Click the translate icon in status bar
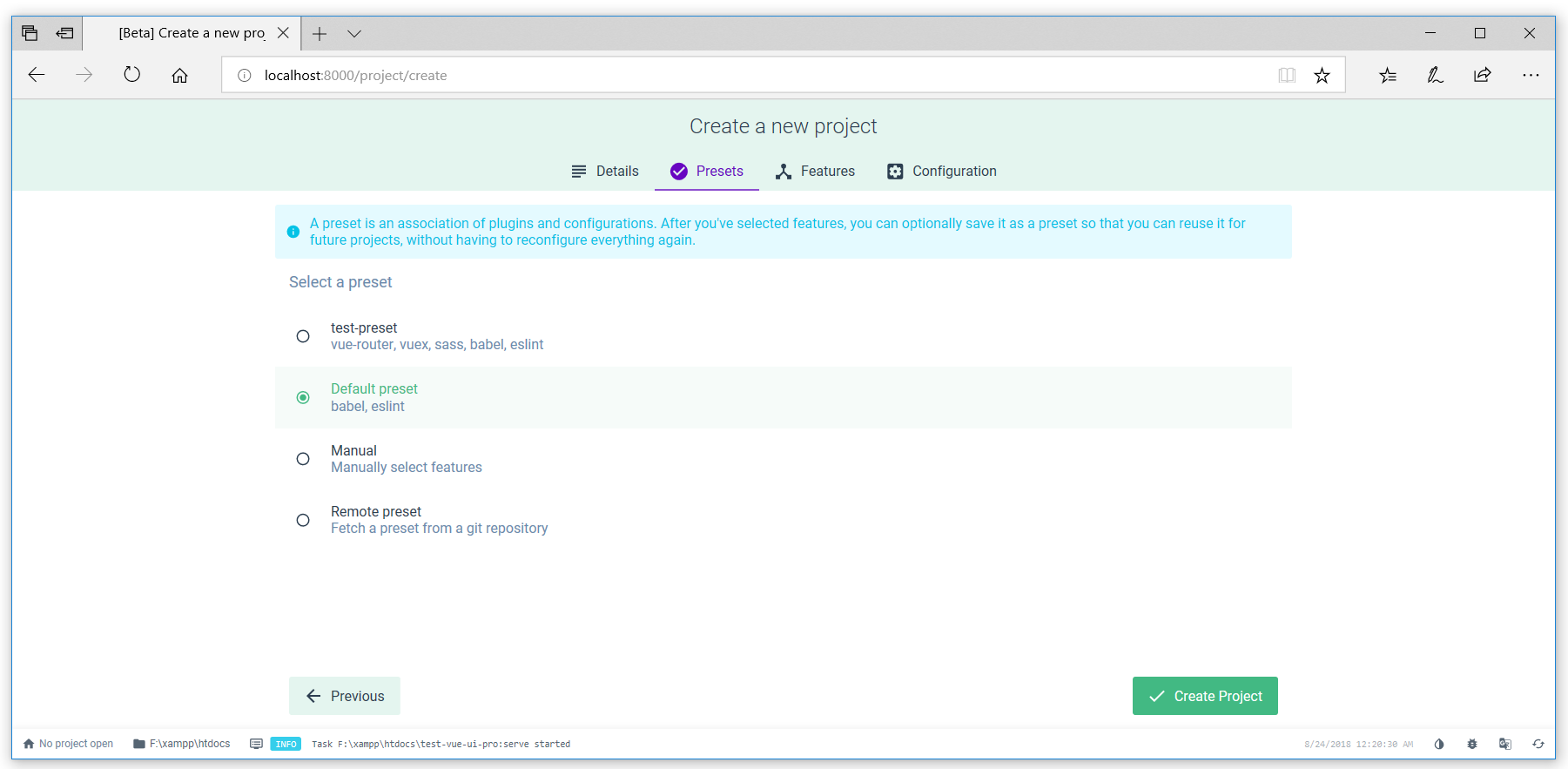The width and height of the screenshot is (1568, 769). pos(1505,744)
